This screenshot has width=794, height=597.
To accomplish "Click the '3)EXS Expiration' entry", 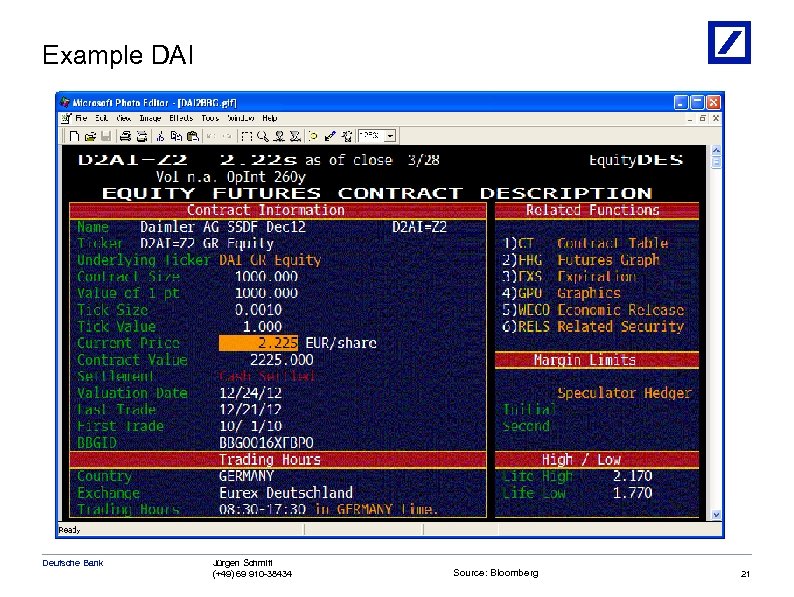I will coord(569,276).
